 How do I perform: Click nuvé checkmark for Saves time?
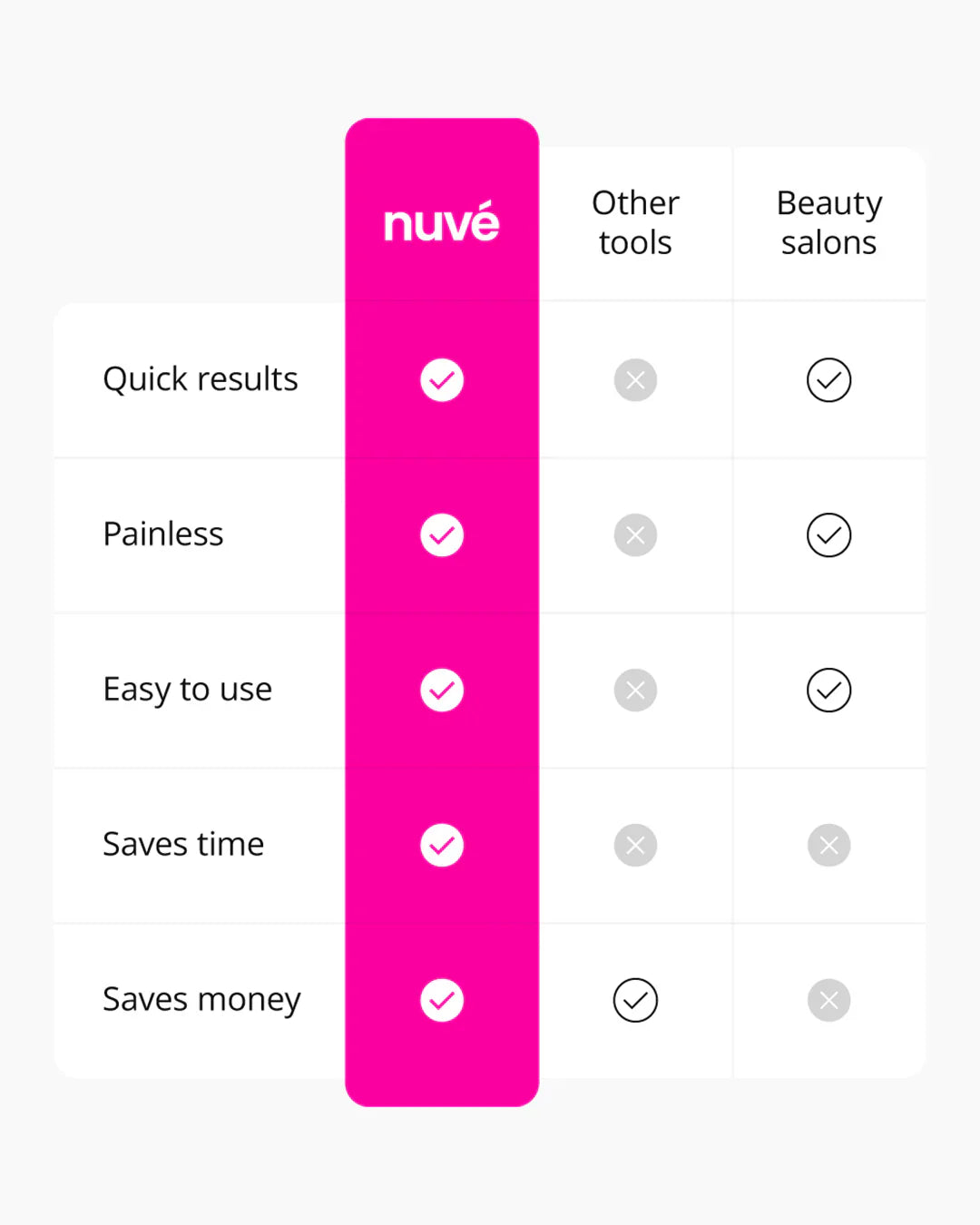(442, 846)
